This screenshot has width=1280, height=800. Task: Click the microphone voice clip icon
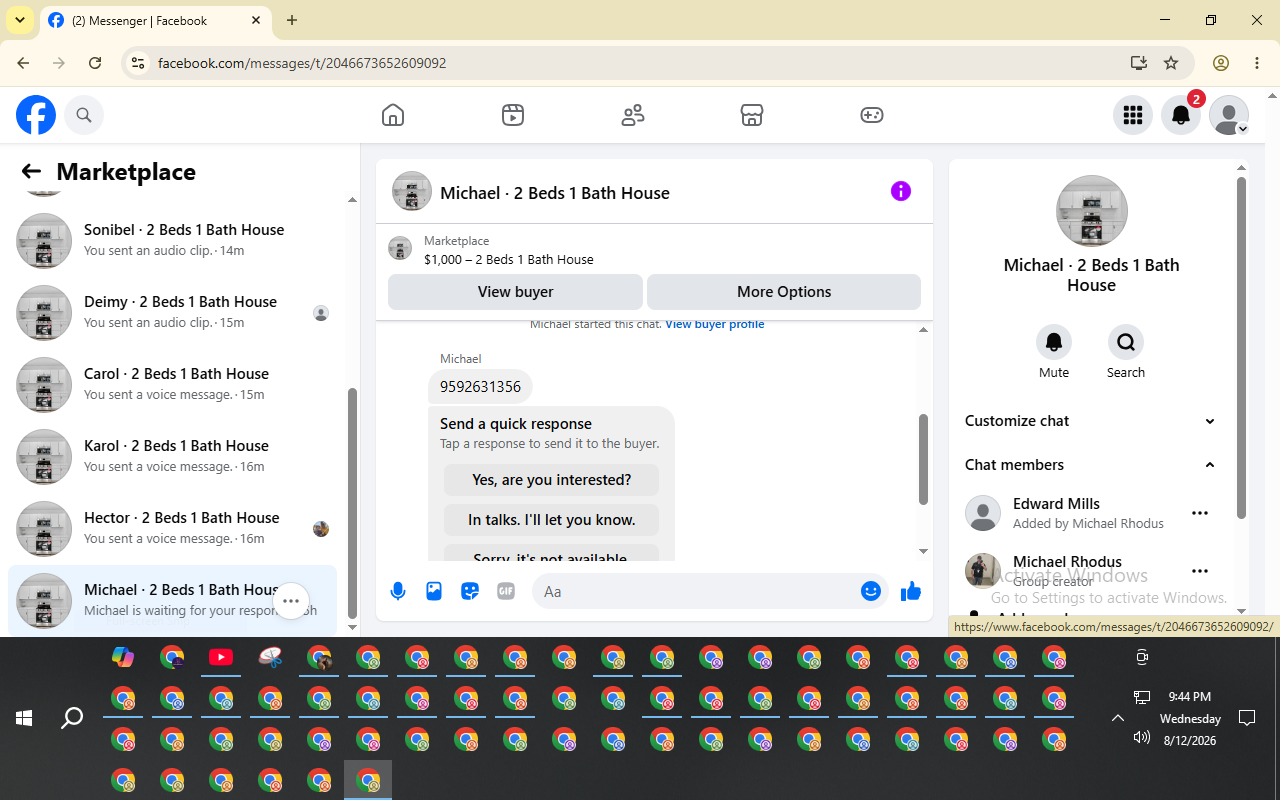[x=398, y=591]
